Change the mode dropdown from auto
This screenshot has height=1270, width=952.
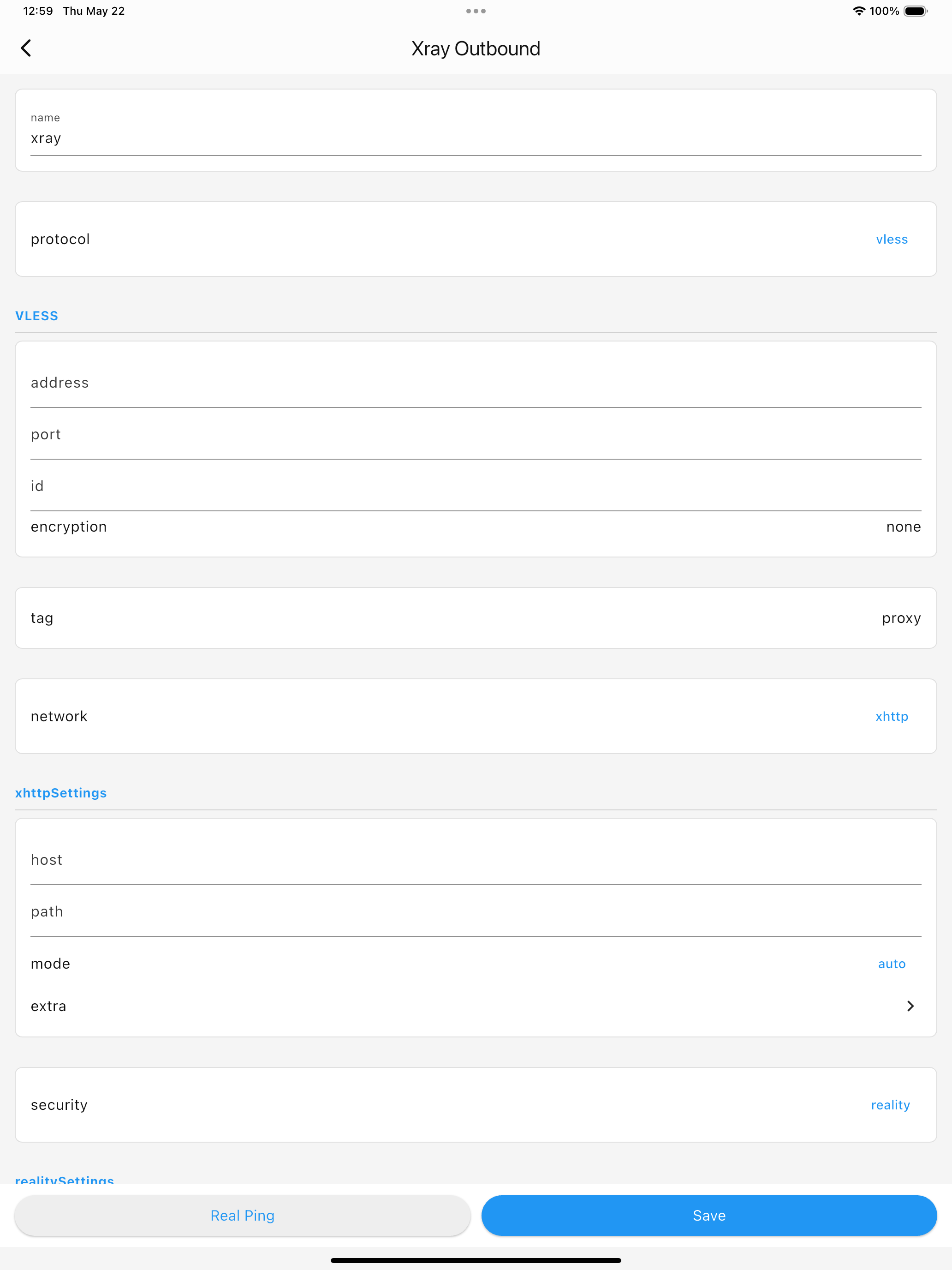coord(892,964)
